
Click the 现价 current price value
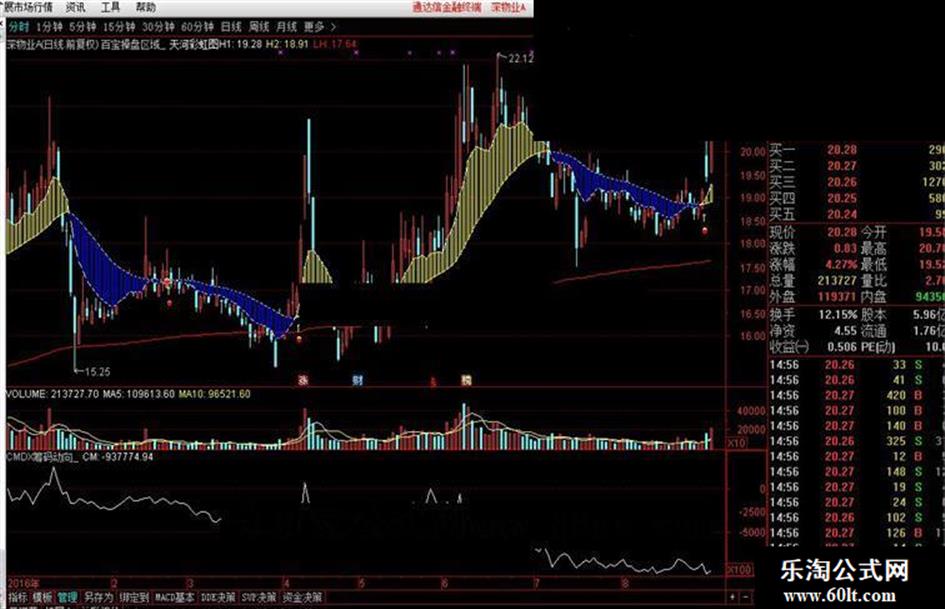(842, 232)
